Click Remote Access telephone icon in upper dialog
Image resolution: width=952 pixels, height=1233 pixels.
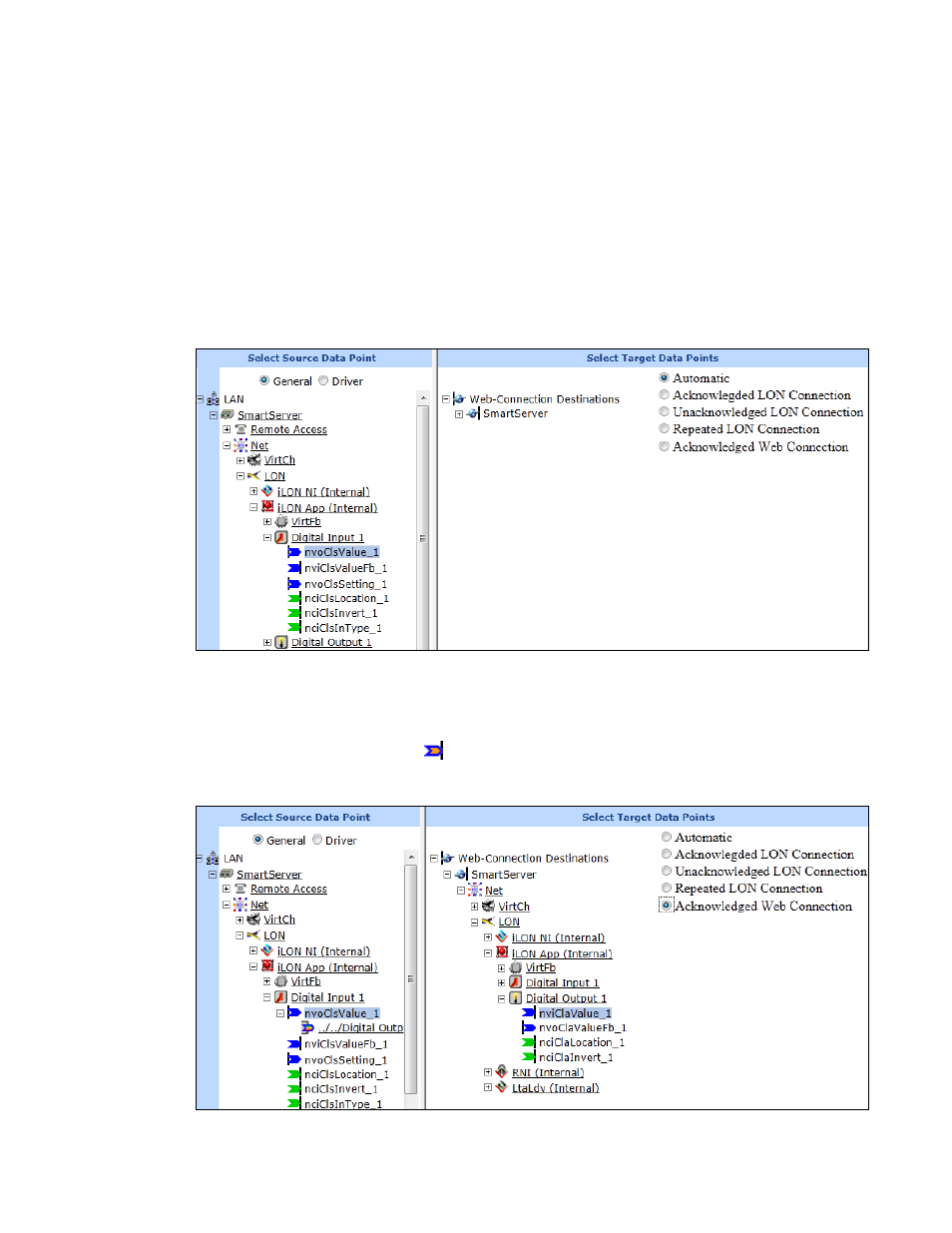pyautogui.click(x=240, y=429)
